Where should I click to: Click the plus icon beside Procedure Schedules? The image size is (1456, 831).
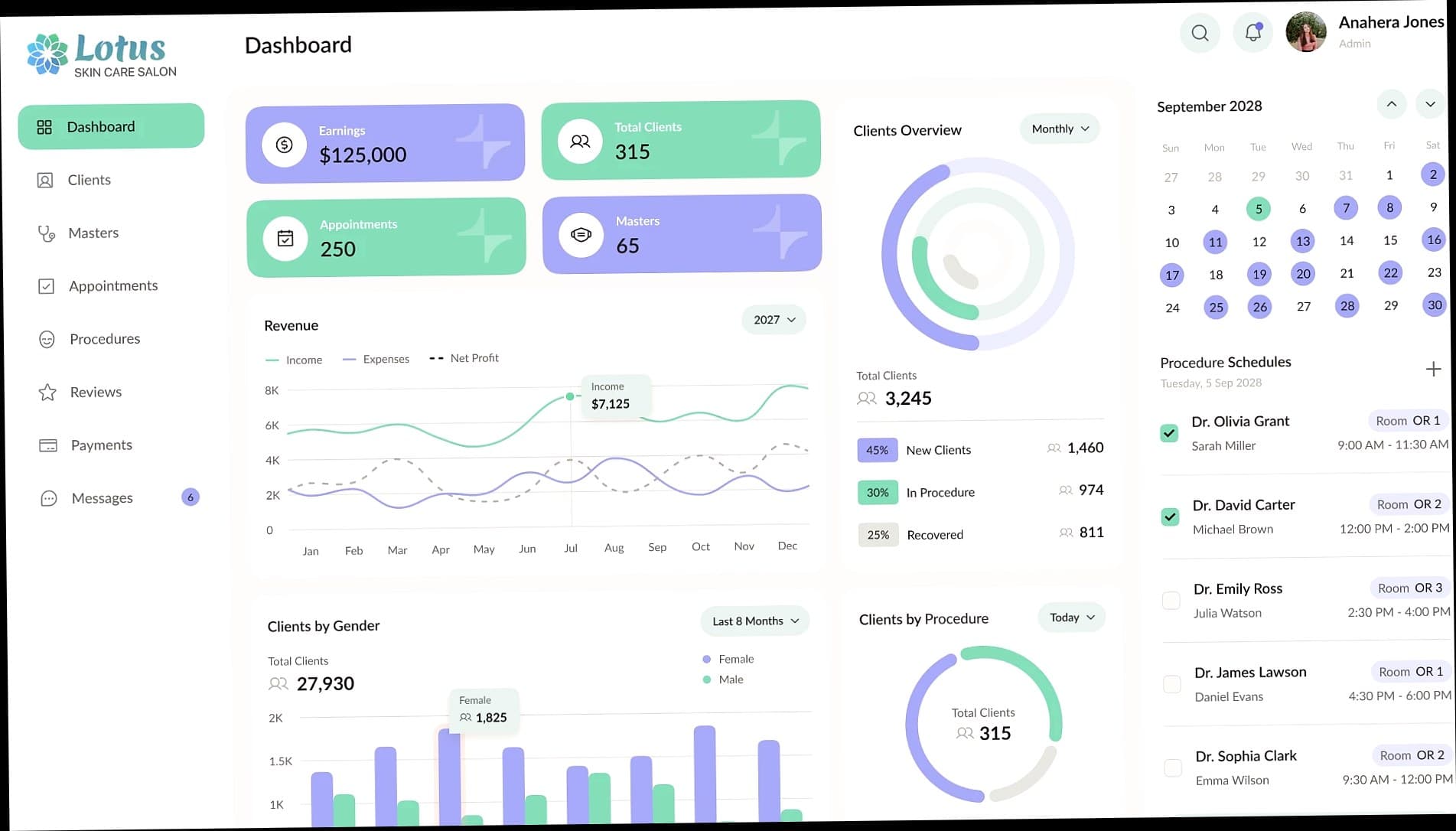(x=1433, y=370)
